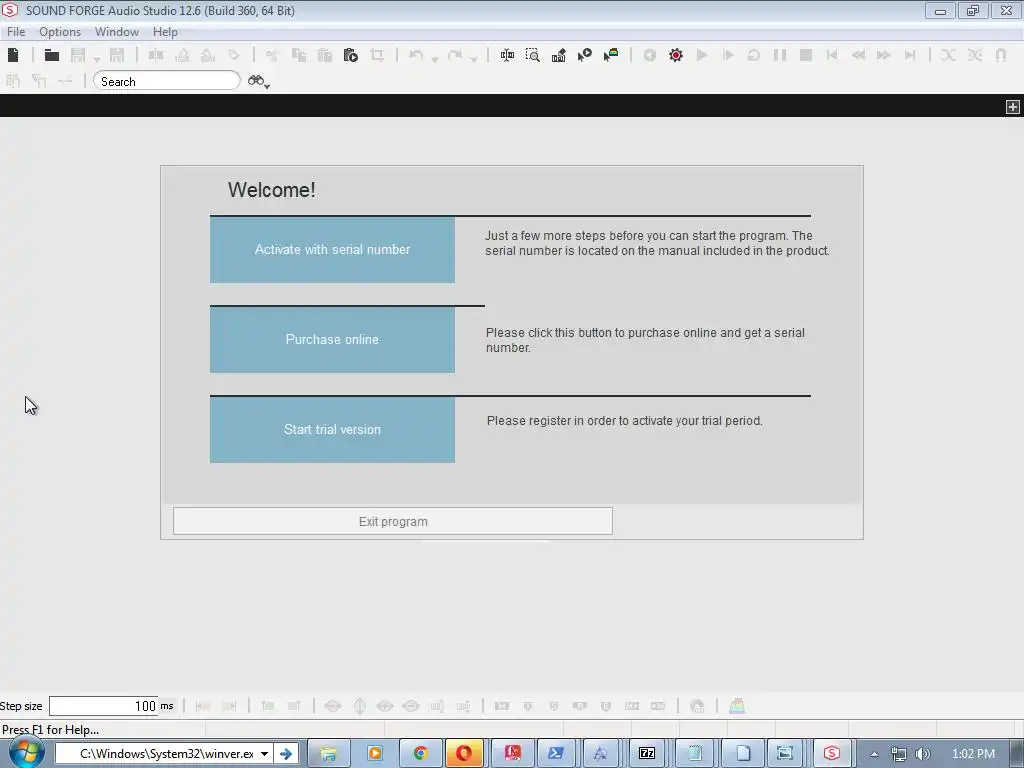Image resolution: width=1024 pixels, height=768 pixels.
Task: Click the 'Welcome!' heading text
Action: (x=272, y=190)
